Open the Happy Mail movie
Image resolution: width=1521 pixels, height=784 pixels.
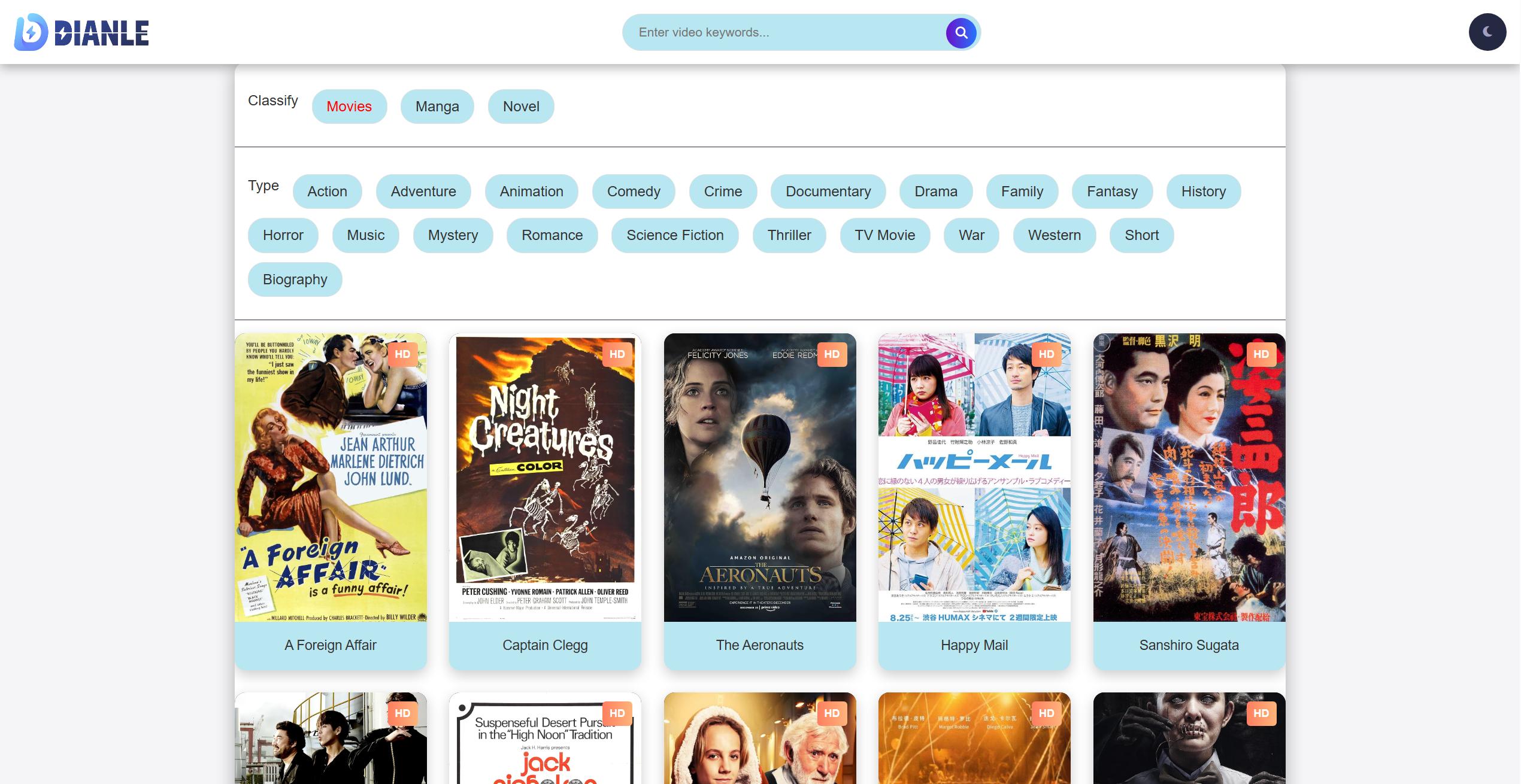[x=974, y=645]
